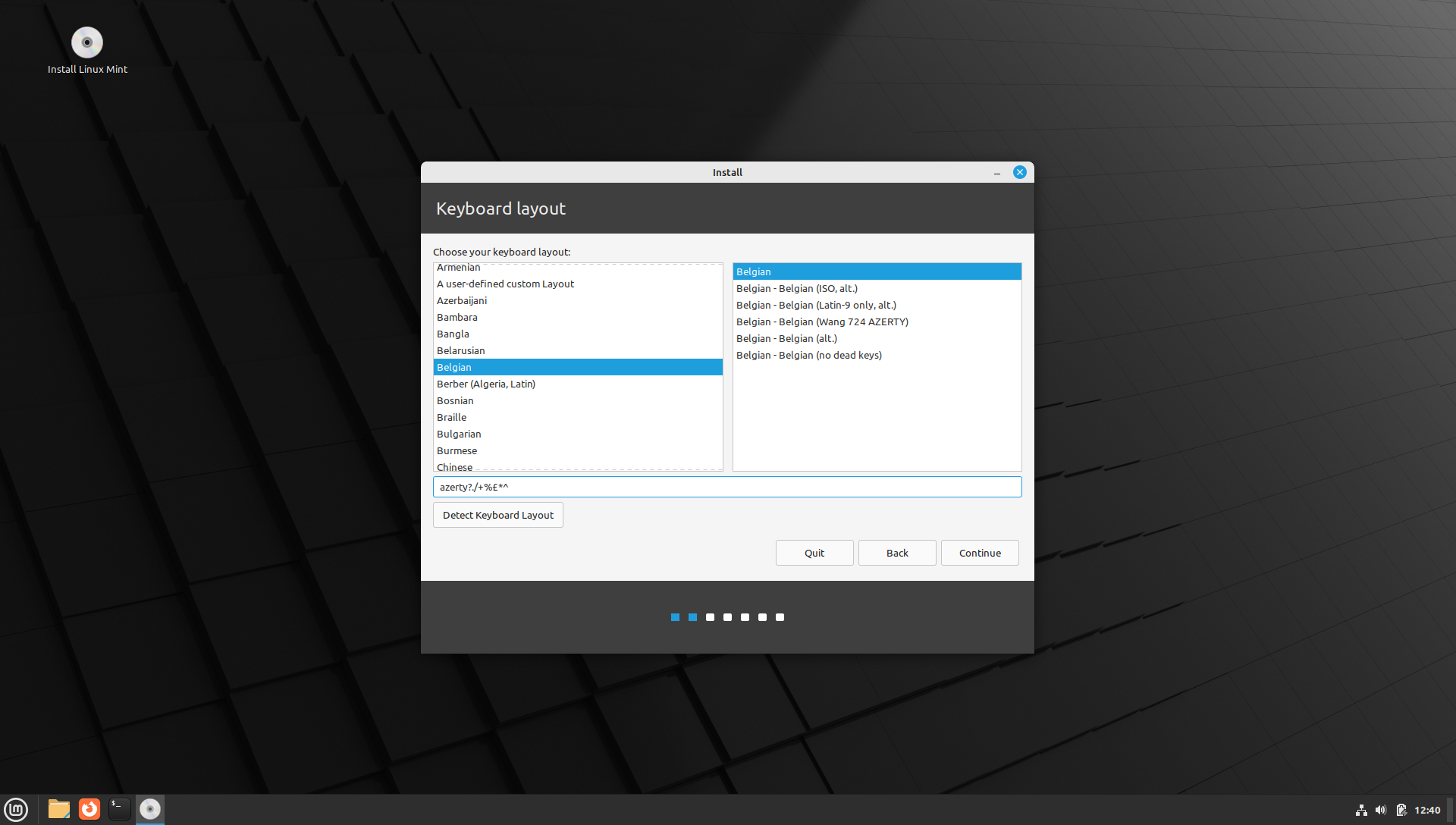Open the Install Linux Mint desktop icon
The width and height of the screenshot is (1456, 825).
pyautogui.click(x=87, y=51)
